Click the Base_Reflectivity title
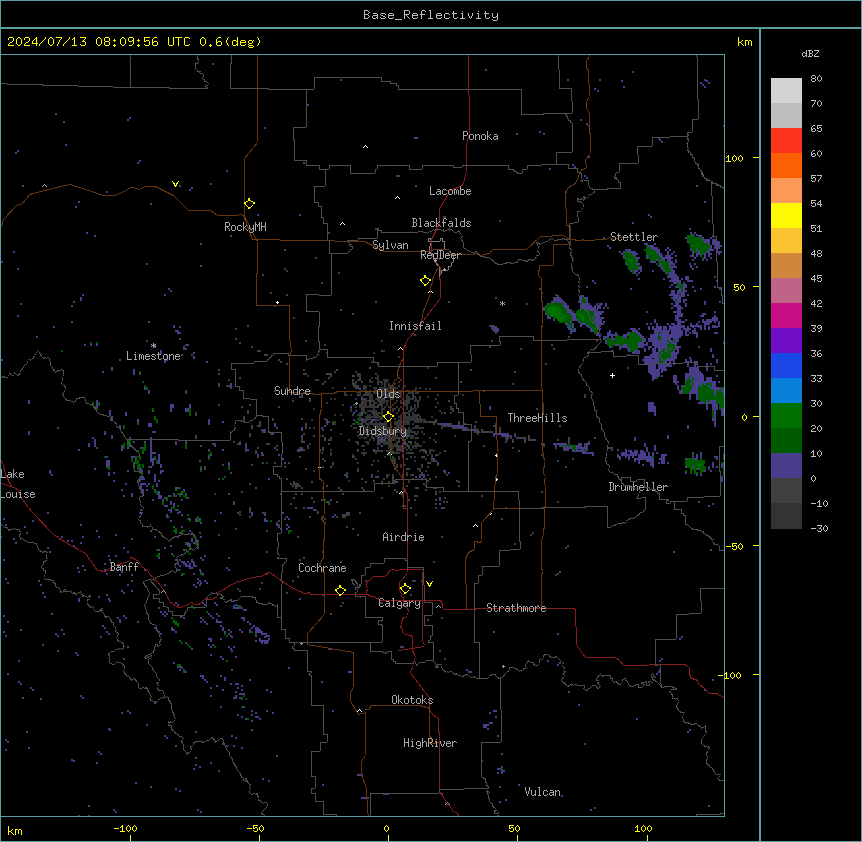862x842 pixels. (431, 15)
